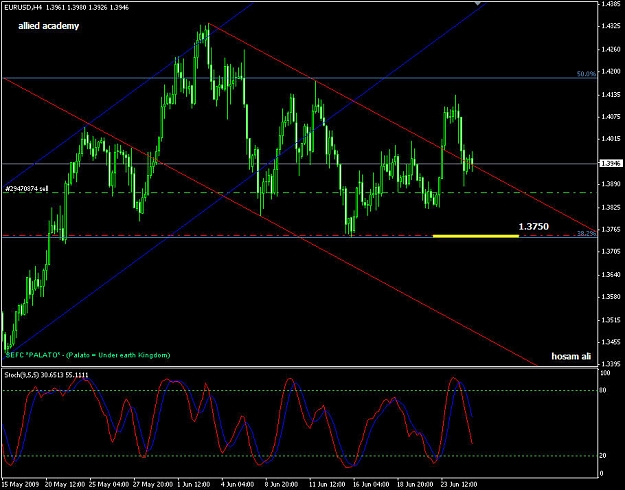Click the 38.2% Fibonacci level label
This screenshot has width=625, height=490.
[586, 234]
